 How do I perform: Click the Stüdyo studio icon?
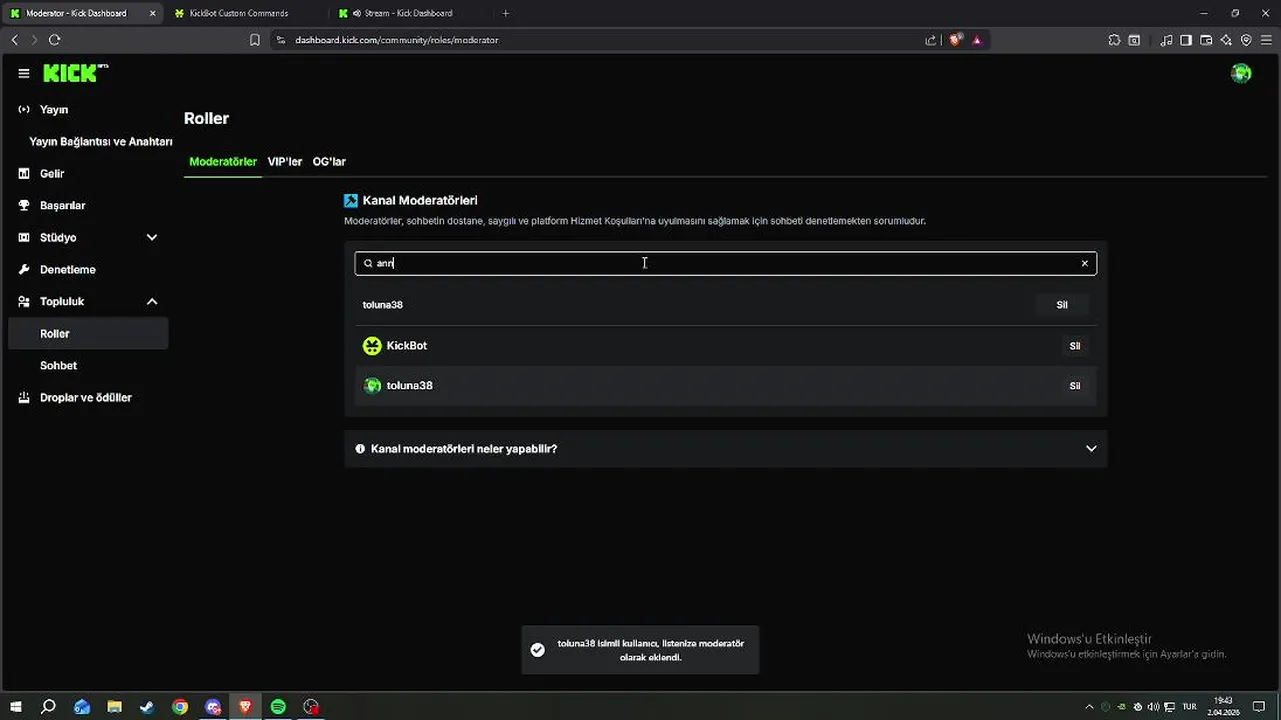tap(24, 237)
